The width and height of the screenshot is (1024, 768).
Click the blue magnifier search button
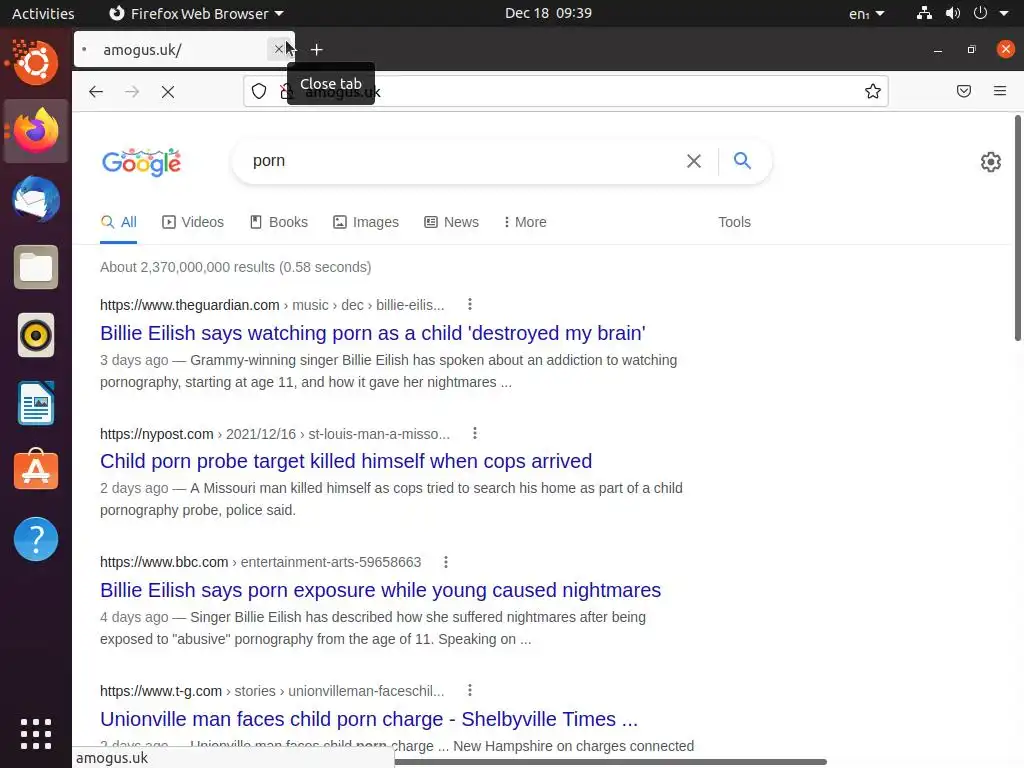[x=742, y=161]
